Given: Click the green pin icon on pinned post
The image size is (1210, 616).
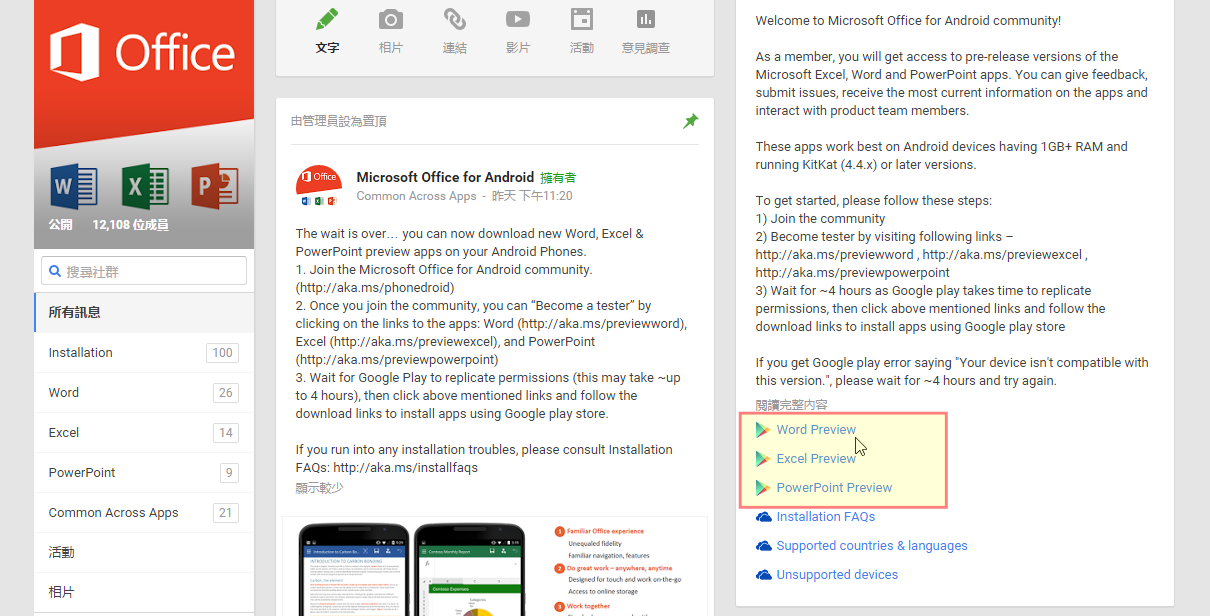Looking at the screenshot, I should pyautogui.click(x=690, y=121).
